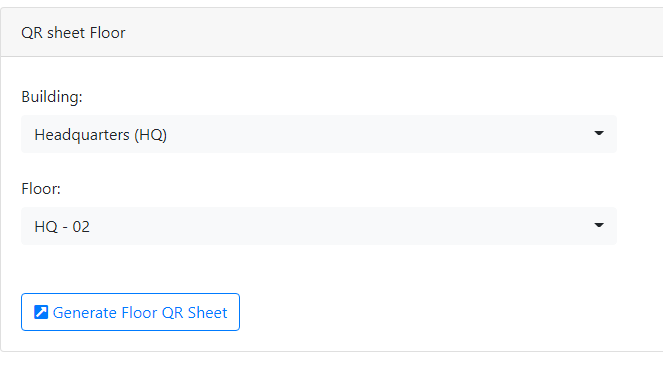663x385 pixels.
Task: Click the external-link arrow icon on Generate button
Action: (41, 312)
